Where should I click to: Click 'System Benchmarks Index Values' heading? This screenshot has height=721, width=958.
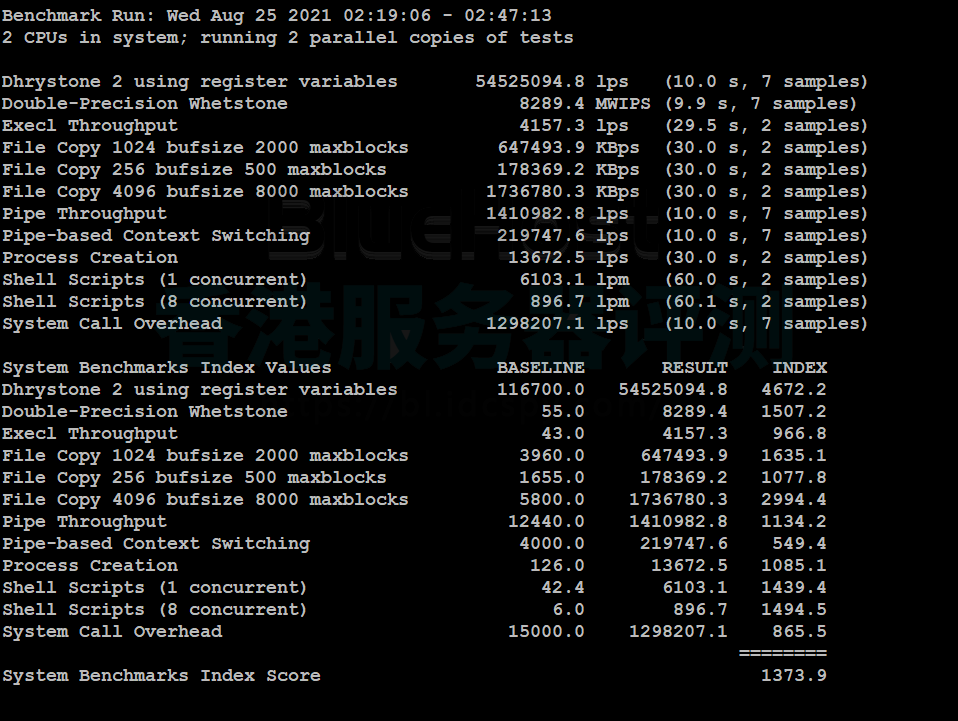pyautogui.click(x=166, y=368)
